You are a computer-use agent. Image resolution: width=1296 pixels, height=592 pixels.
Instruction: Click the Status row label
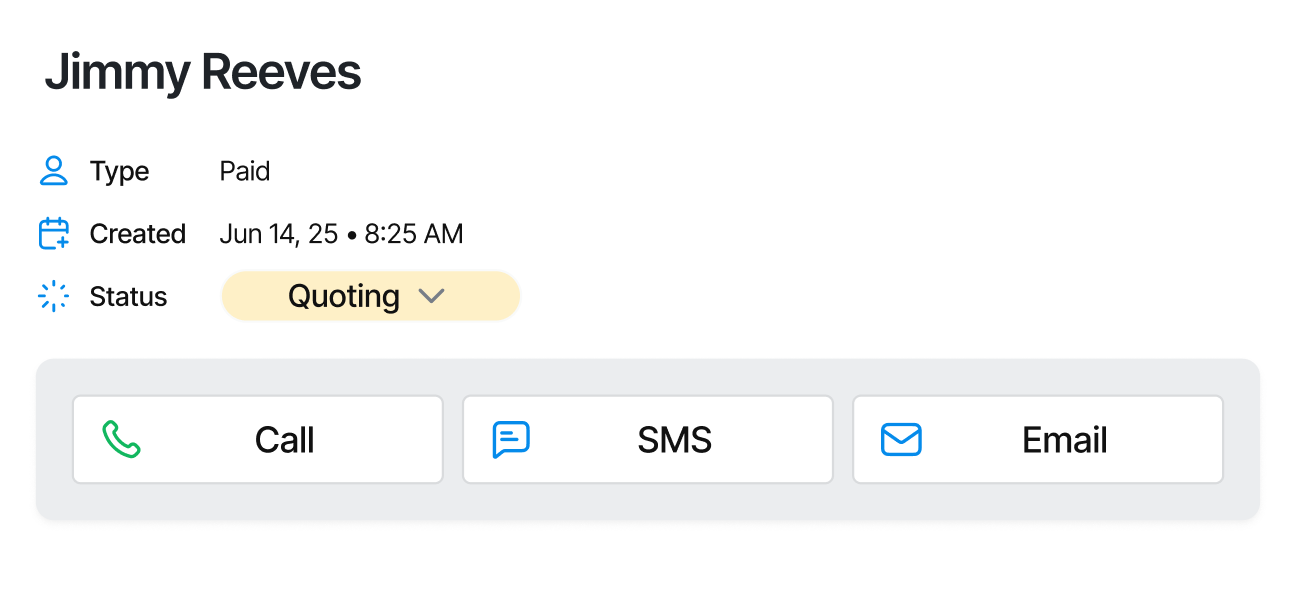[129, 296]
